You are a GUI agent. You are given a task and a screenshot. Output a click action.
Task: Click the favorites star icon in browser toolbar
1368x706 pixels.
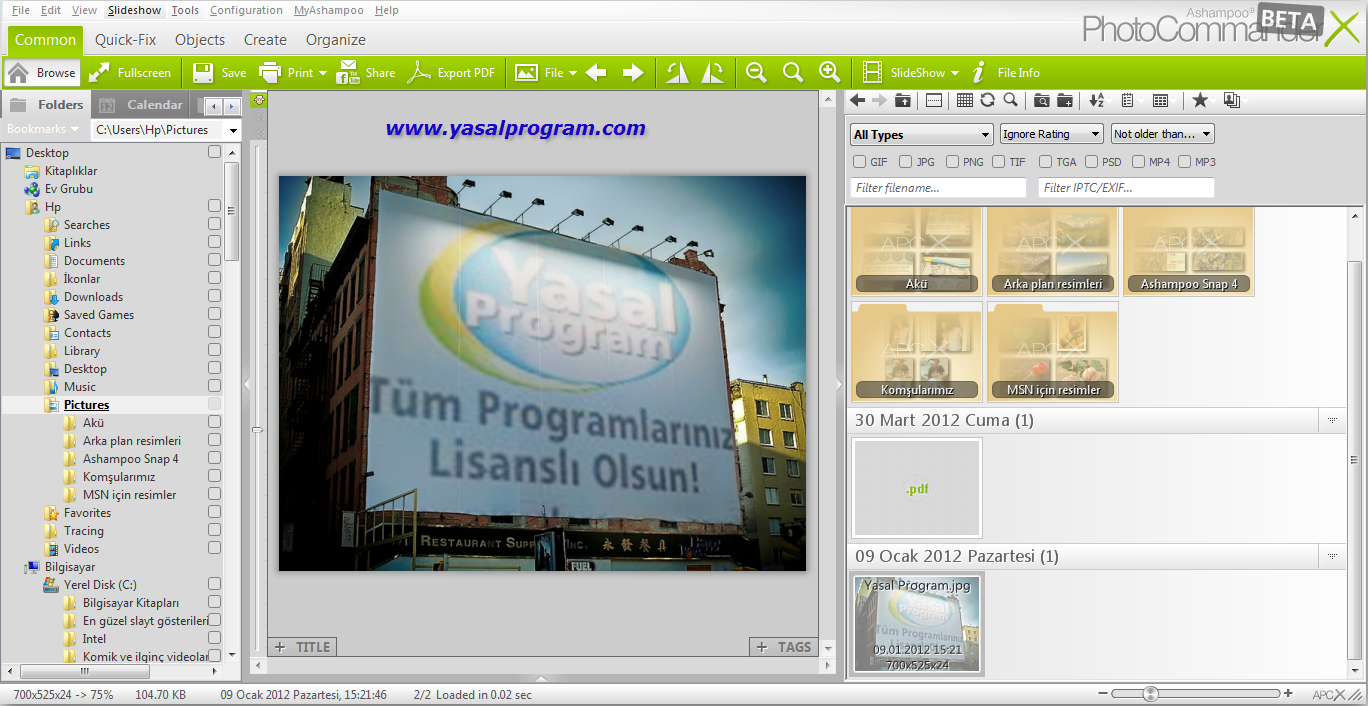point(1200,100)
